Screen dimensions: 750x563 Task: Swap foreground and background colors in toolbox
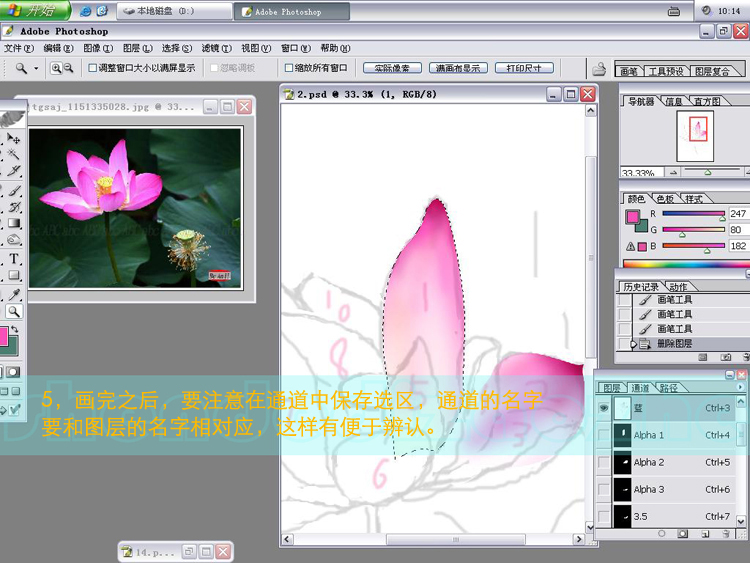pos(15,329)
